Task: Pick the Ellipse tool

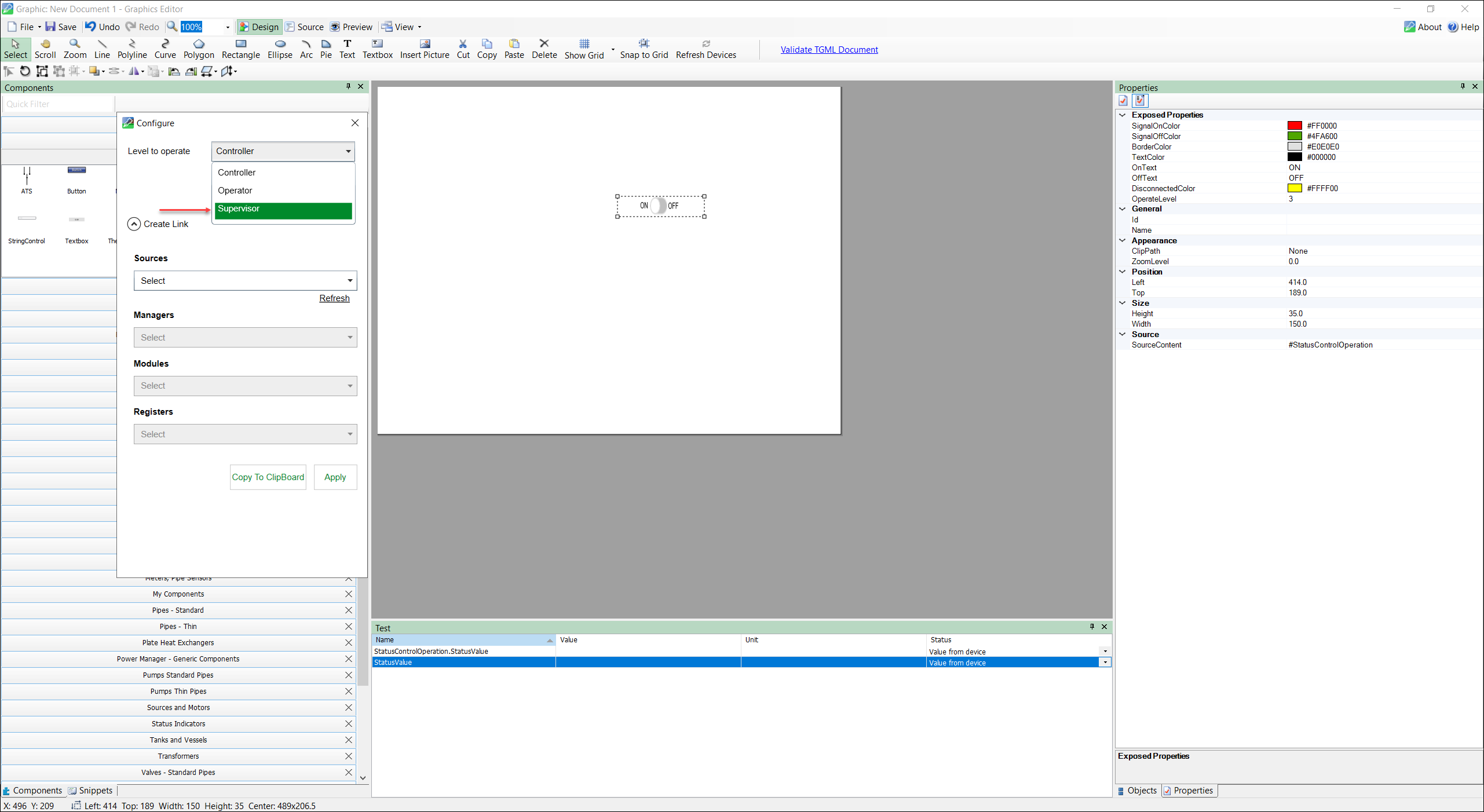Action: pos(280,49)
